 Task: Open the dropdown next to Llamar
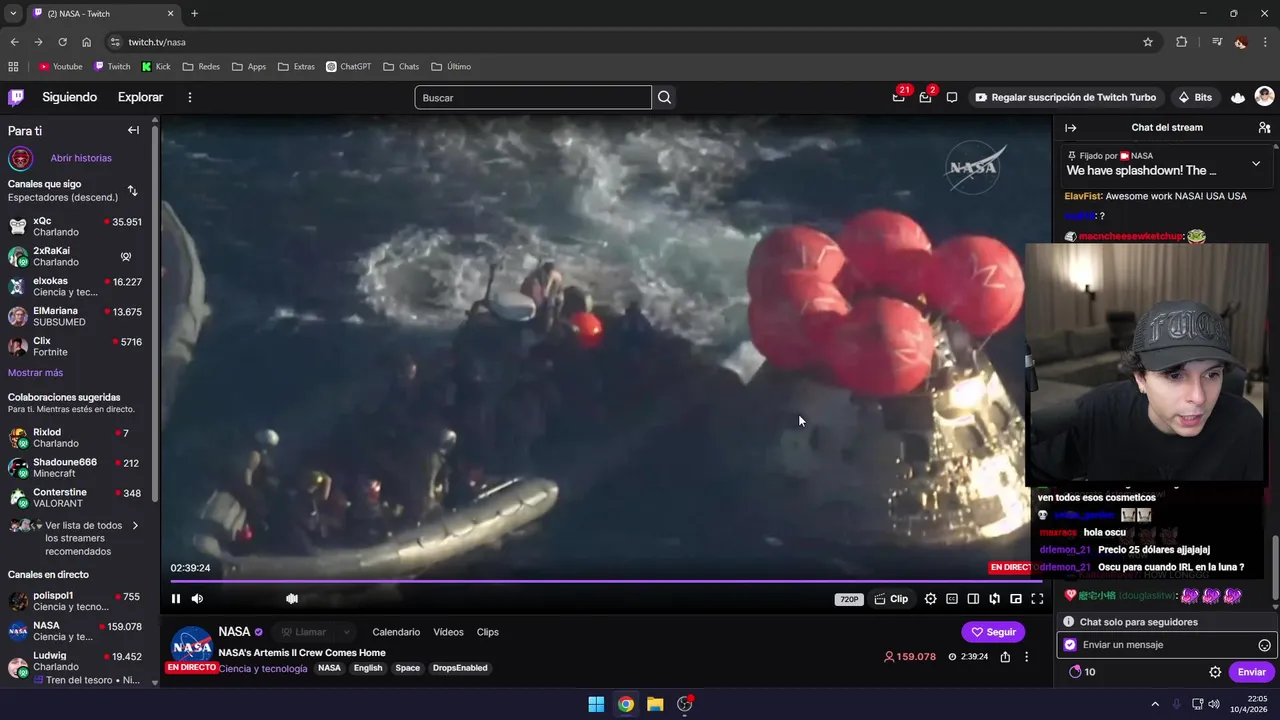347,632
